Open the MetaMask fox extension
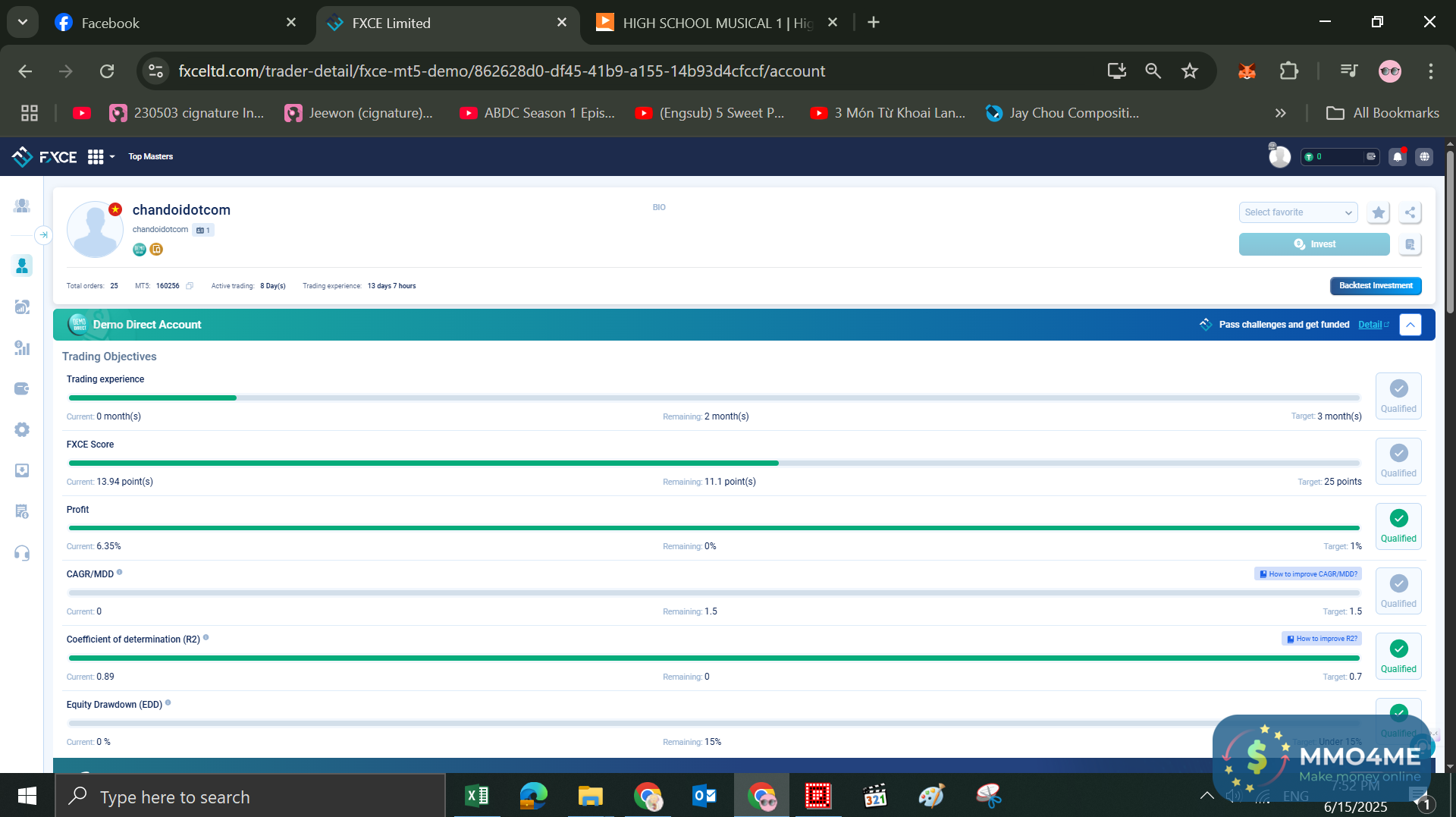The height and width of the screenshot is (817, 1456). pyautogui.click(x=1247, y=71)
